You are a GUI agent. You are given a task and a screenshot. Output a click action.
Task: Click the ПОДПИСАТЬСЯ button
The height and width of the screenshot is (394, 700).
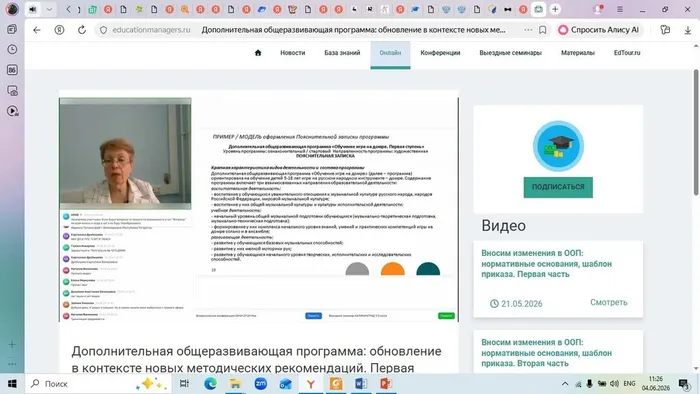point(558,187)
